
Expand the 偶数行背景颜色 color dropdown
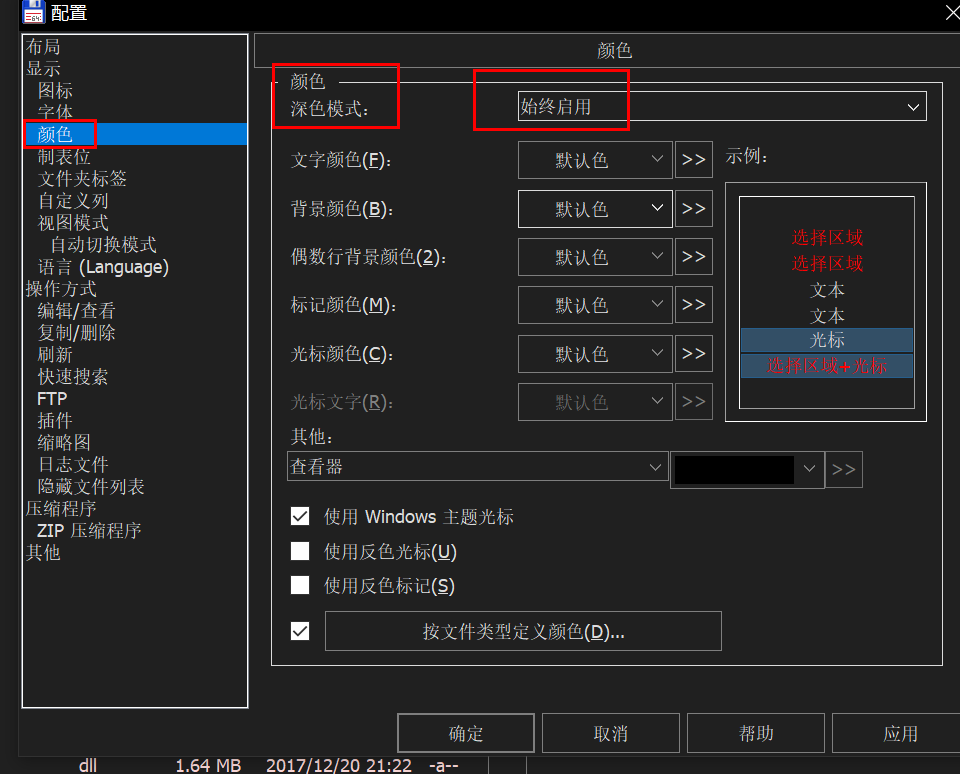pos(595,257)
